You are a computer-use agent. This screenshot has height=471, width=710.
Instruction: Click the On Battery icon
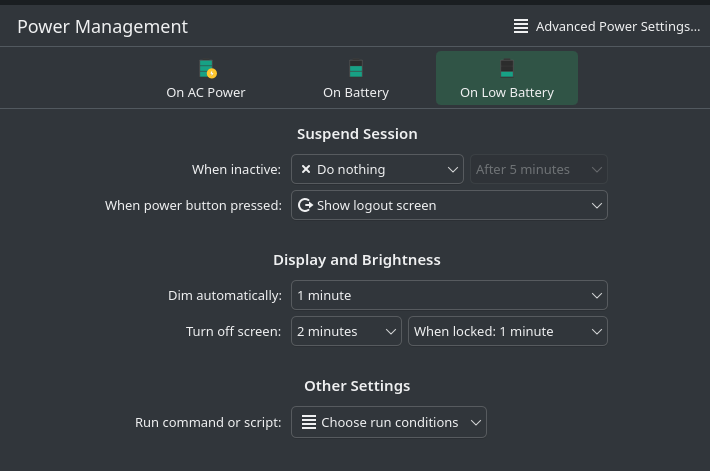coord(356,69)
